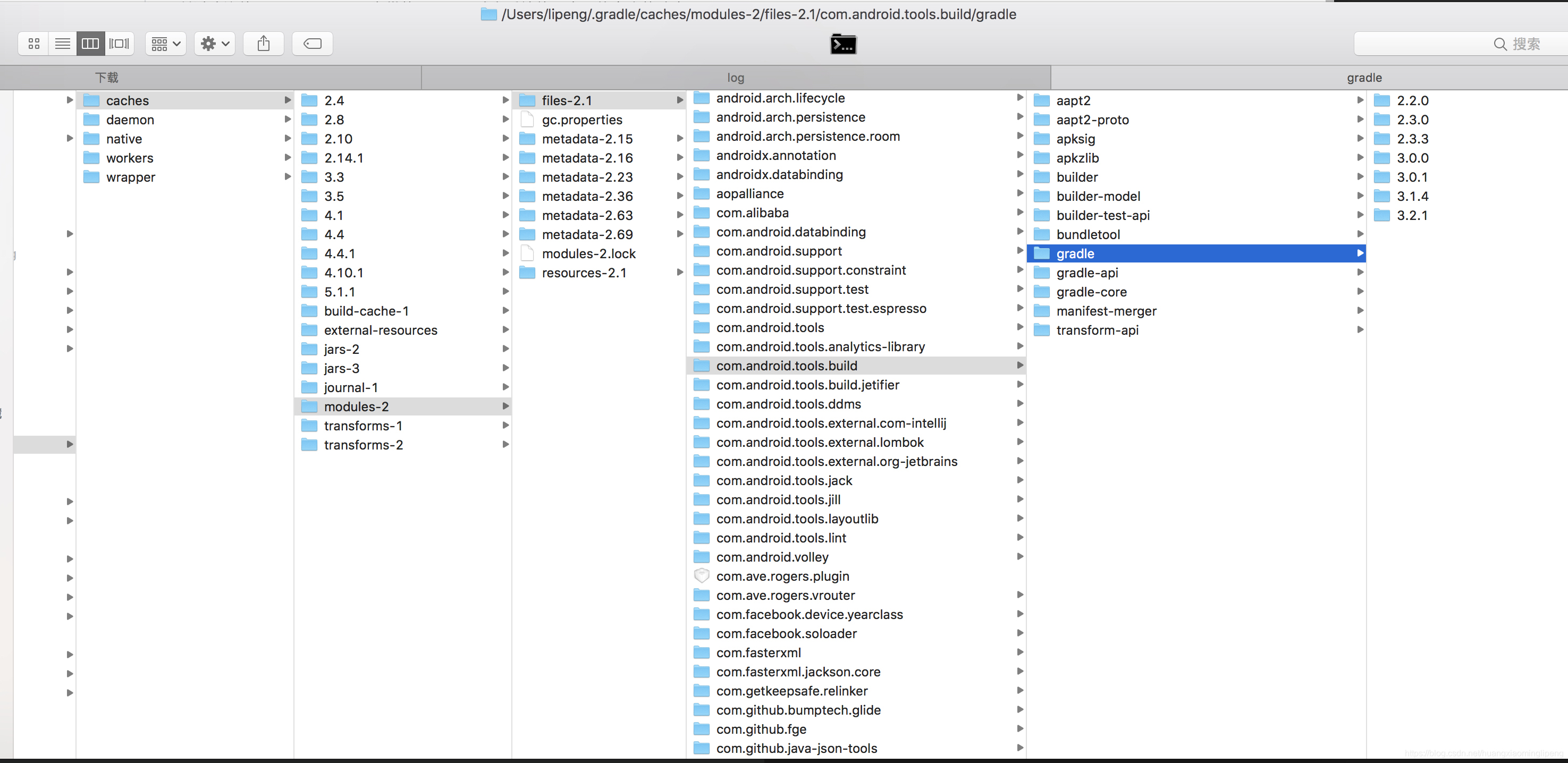Click the share button in toolbar
The image size is (1568, 763).
(263, 44)
